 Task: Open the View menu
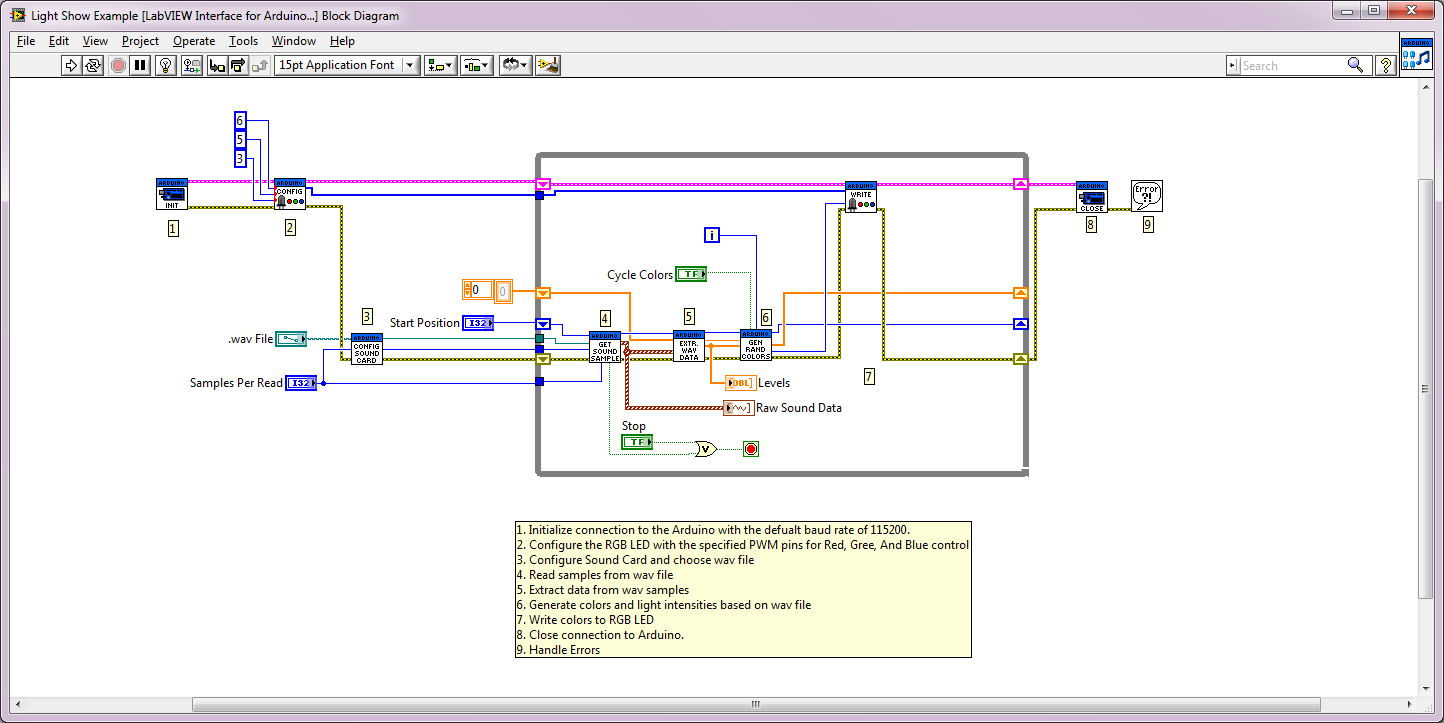(x=95, y=41)
